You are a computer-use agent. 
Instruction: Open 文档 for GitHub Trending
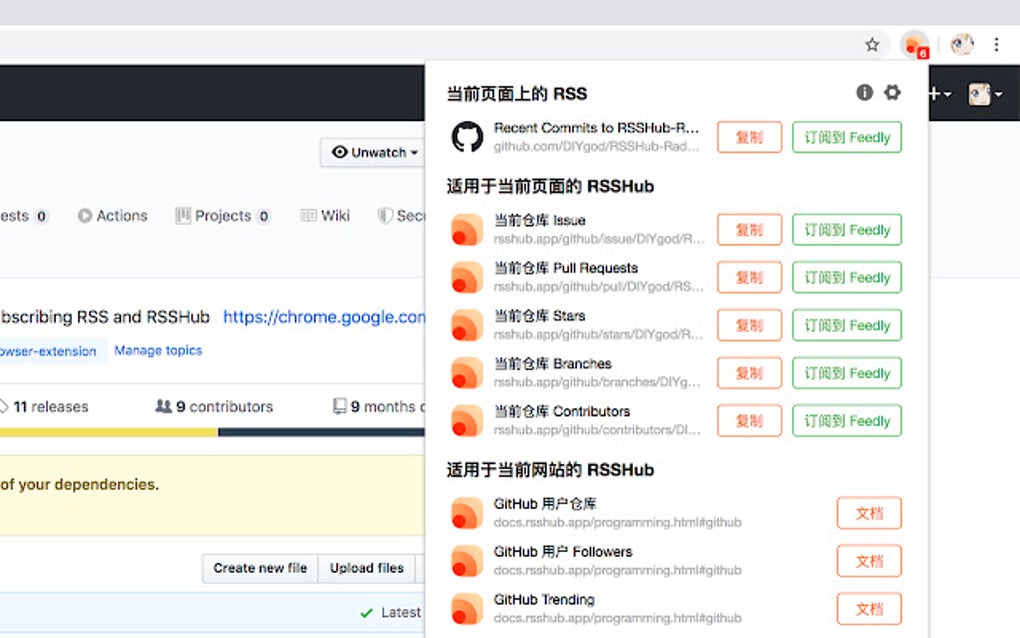[x=868, y=609]
